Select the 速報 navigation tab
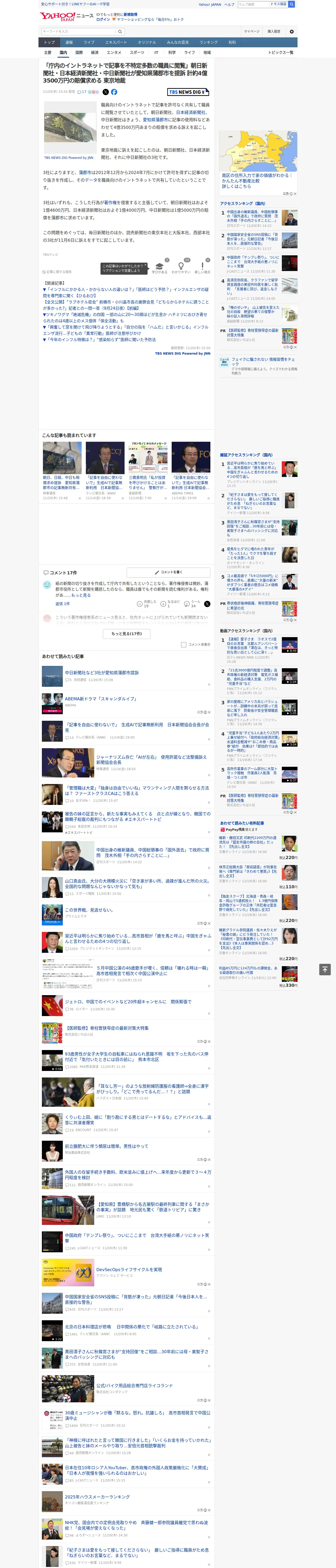Screen dimensions: 336x1568 pos(69,43)
